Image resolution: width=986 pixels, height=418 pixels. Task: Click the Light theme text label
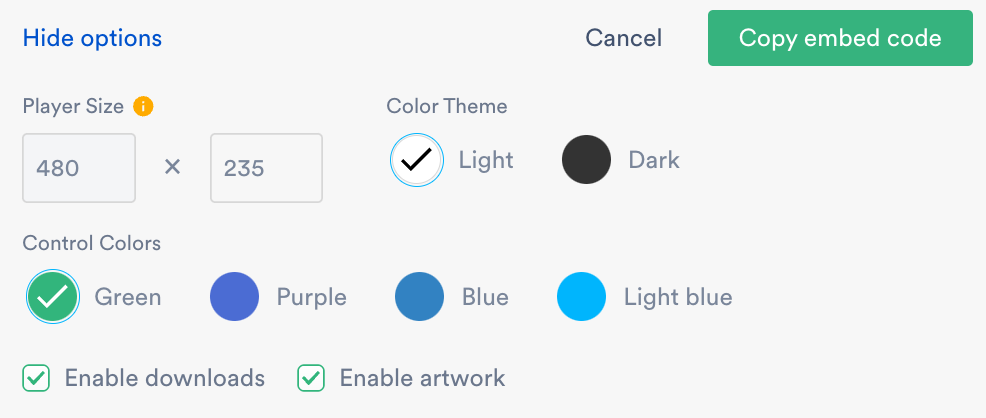point(486,160)
